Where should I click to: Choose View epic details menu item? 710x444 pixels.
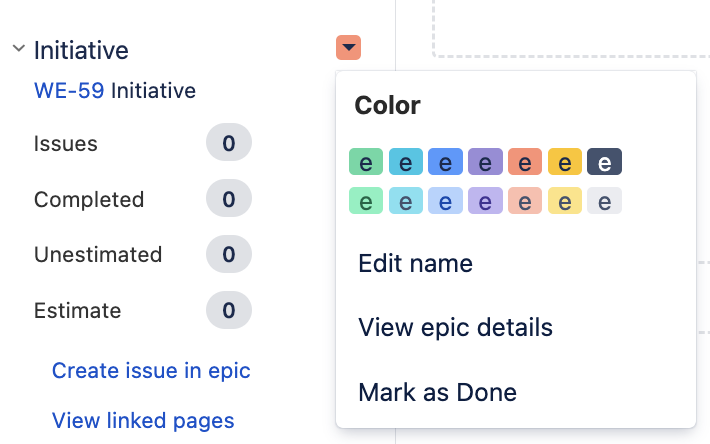455,328
